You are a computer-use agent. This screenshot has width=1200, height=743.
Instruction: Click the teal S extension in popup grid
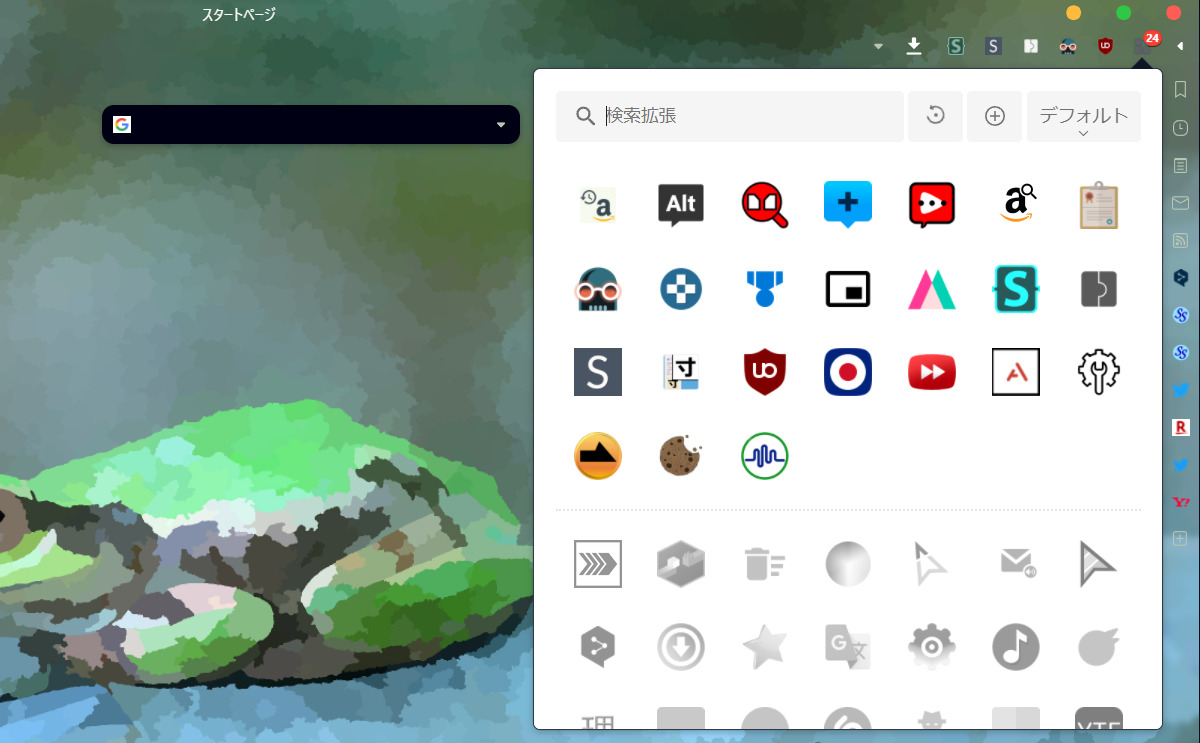1015,289
